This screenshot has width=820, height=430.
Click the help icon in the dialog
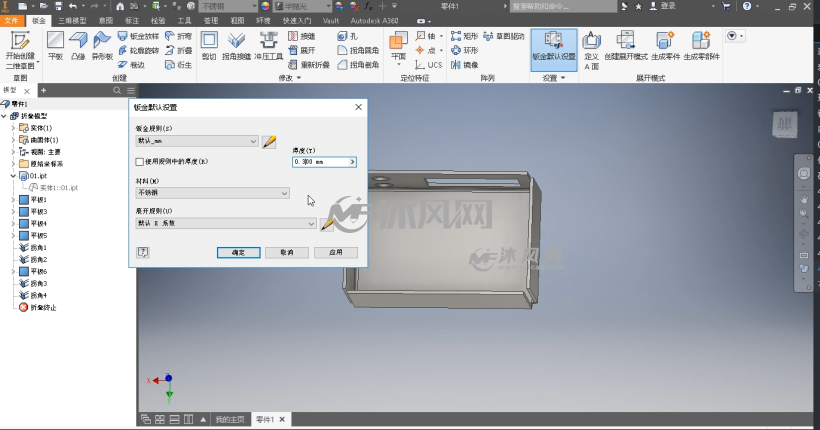pos(143,253)
